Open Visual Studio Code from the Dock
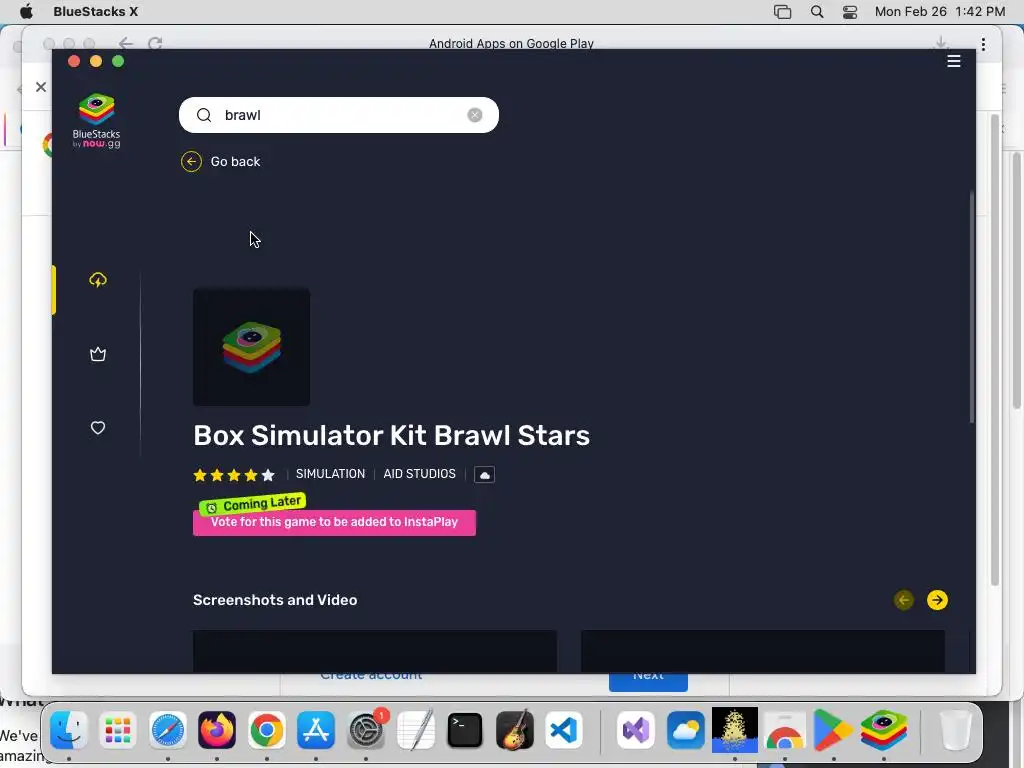This screenshot has height=768, width=1024. 564,730
